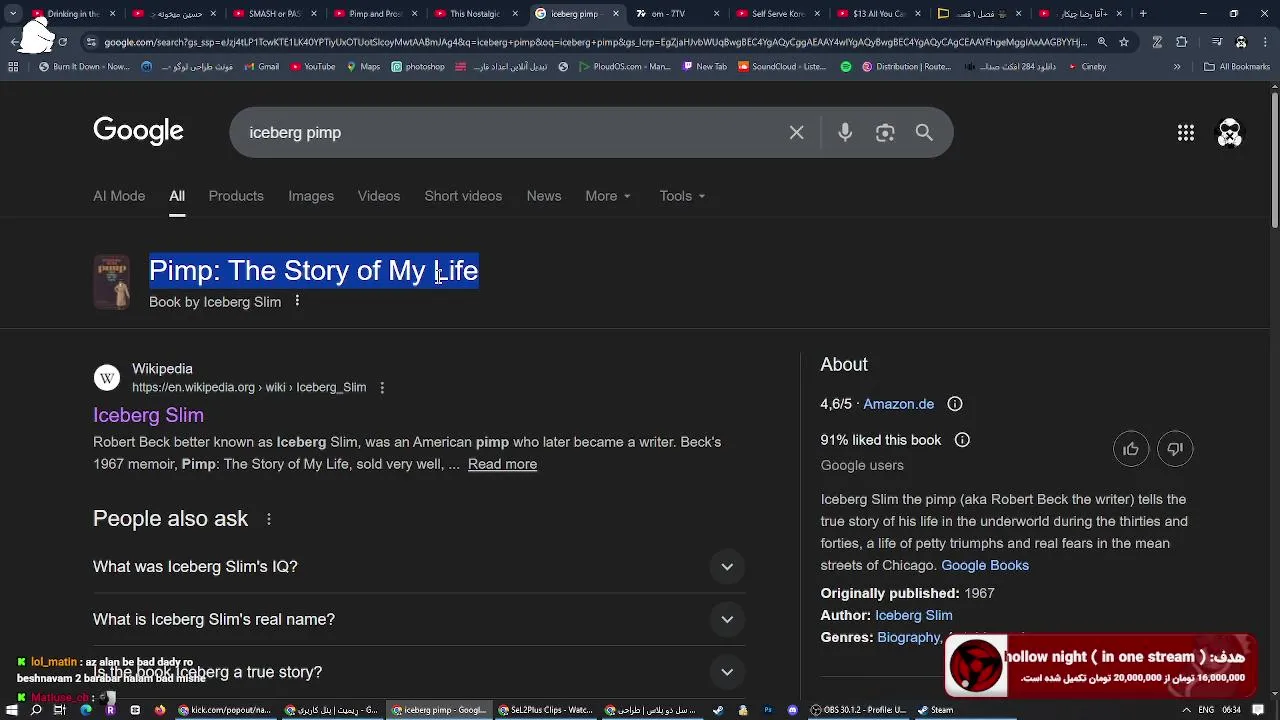Image resolution: width=1280 pixels, height=720 pixels.
Task: Open the Iceberg Slim Wikipedia link
Action: click(x=148, y=415)
